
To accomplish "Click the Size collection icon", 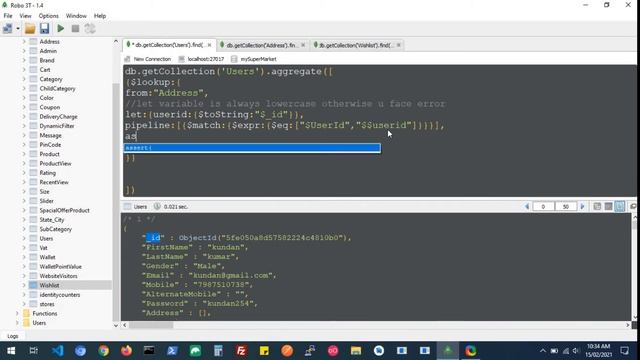I will [x=33, y=192].
